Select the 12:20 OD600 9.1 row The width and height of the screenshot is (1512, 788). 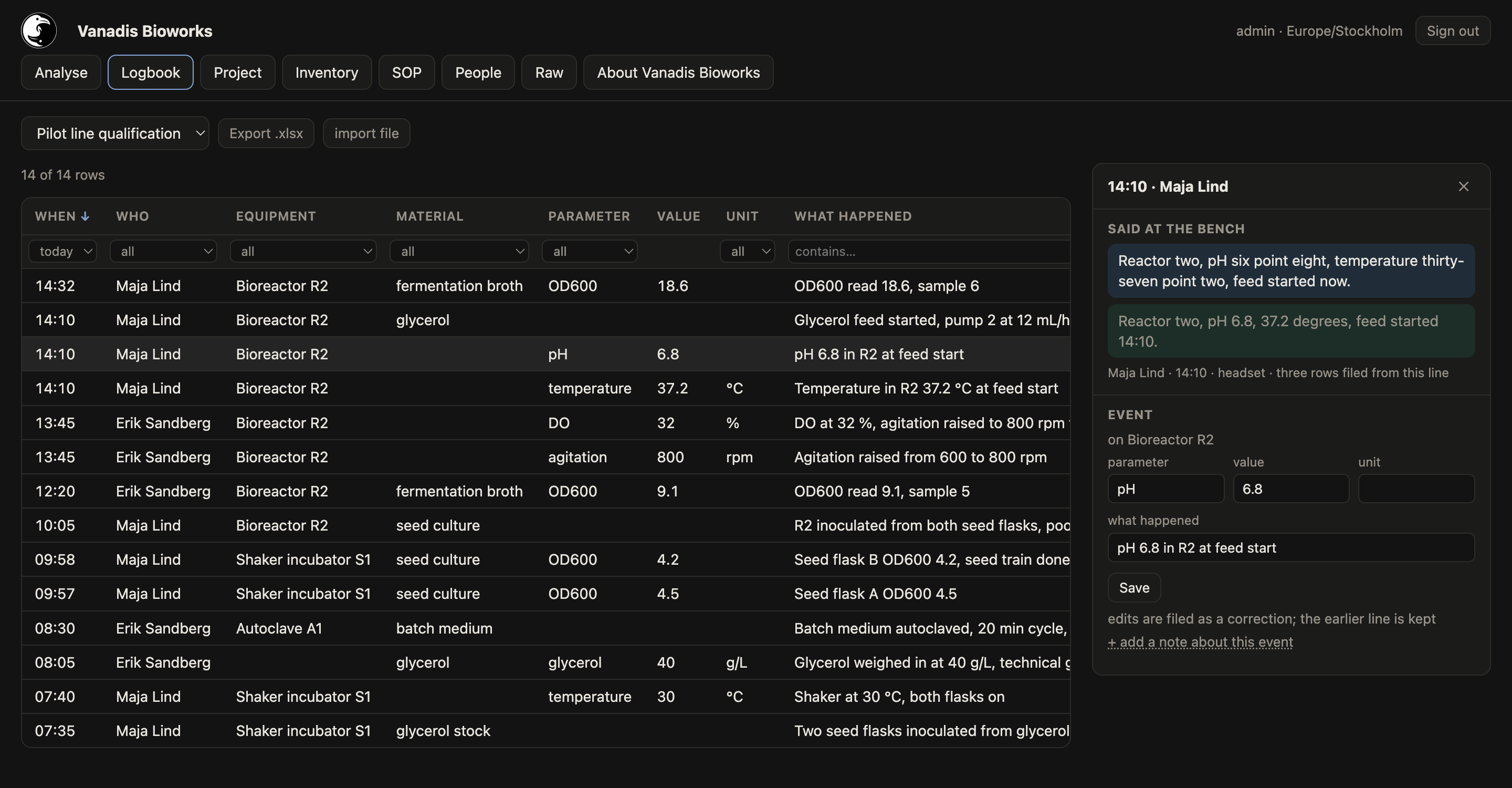coord(546,490)
